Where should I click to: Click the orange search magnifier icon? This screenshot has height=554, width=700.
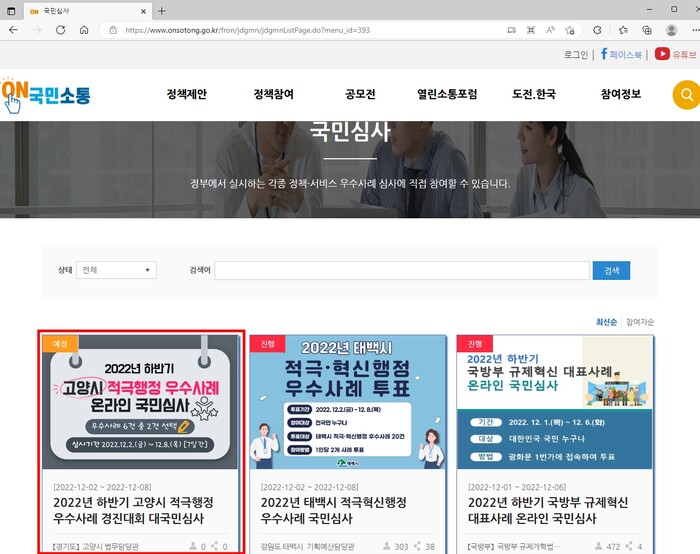pyautogui.click(x=686, y=96)
